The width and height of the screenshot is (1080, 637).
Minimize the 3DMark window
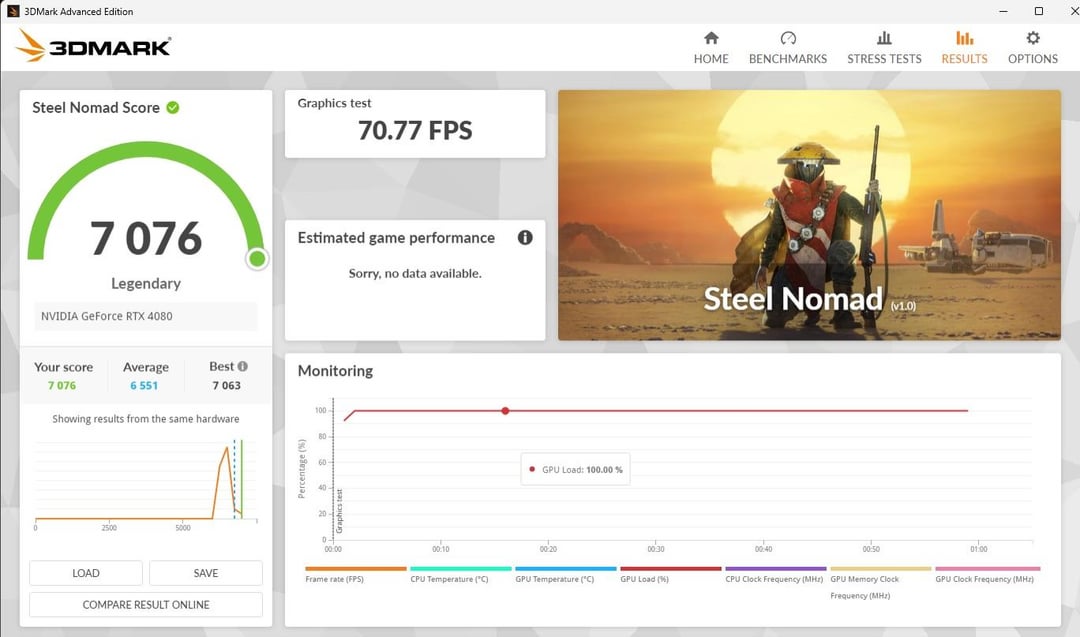(1004, 11)
